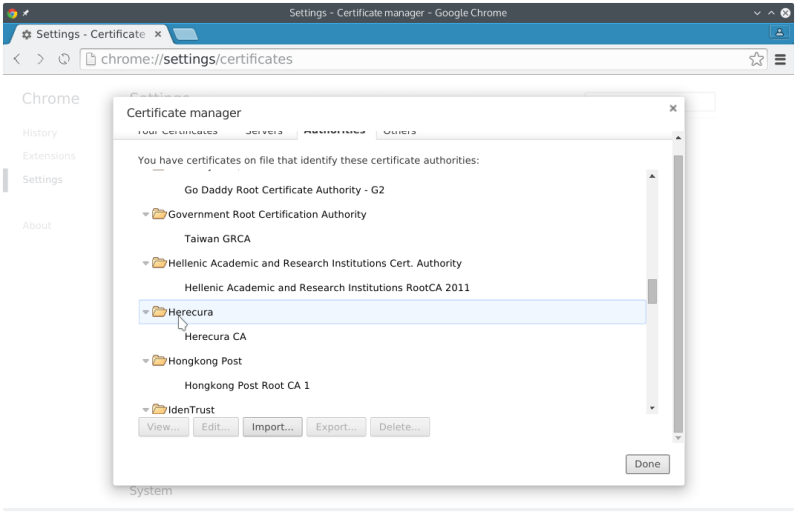This screenshot has height=517, width=800.
Task: Select Hongkong Post Root CA 1
Action: (247, 385)
